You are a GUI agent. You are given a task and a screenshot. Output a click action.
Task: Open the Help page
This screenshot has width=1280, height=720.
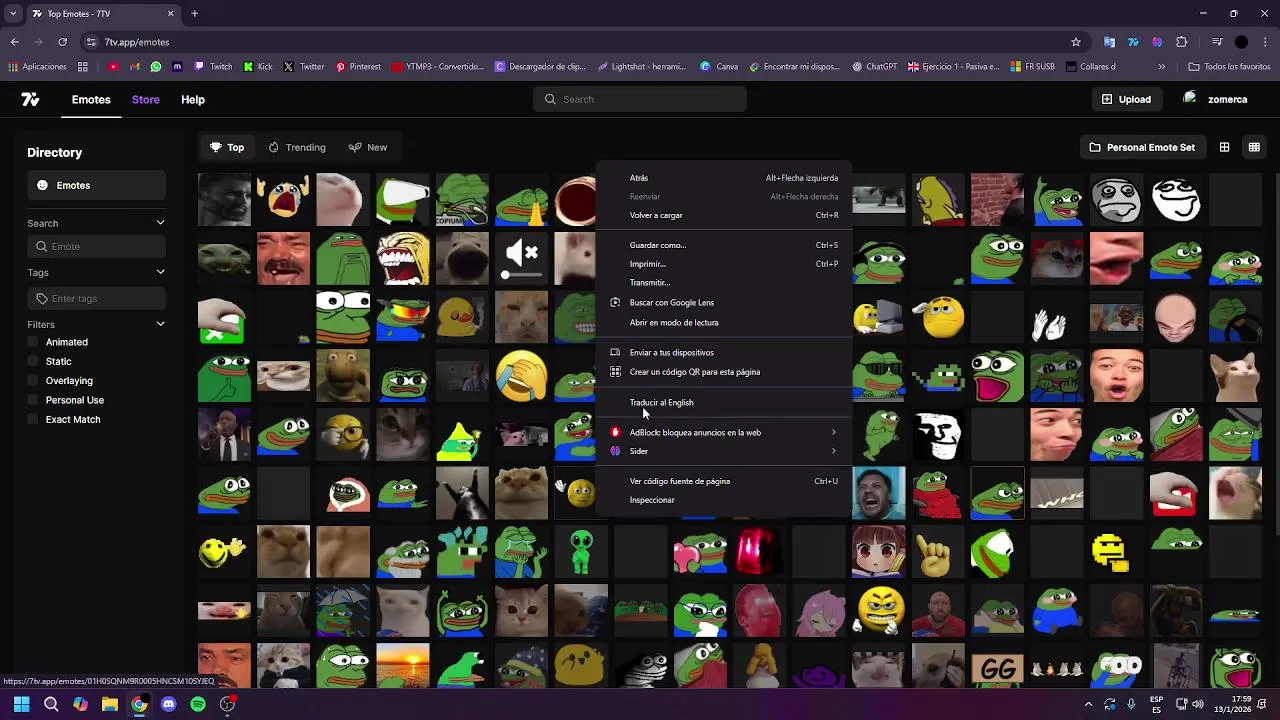pyautogui.click(x=193, y=99)
